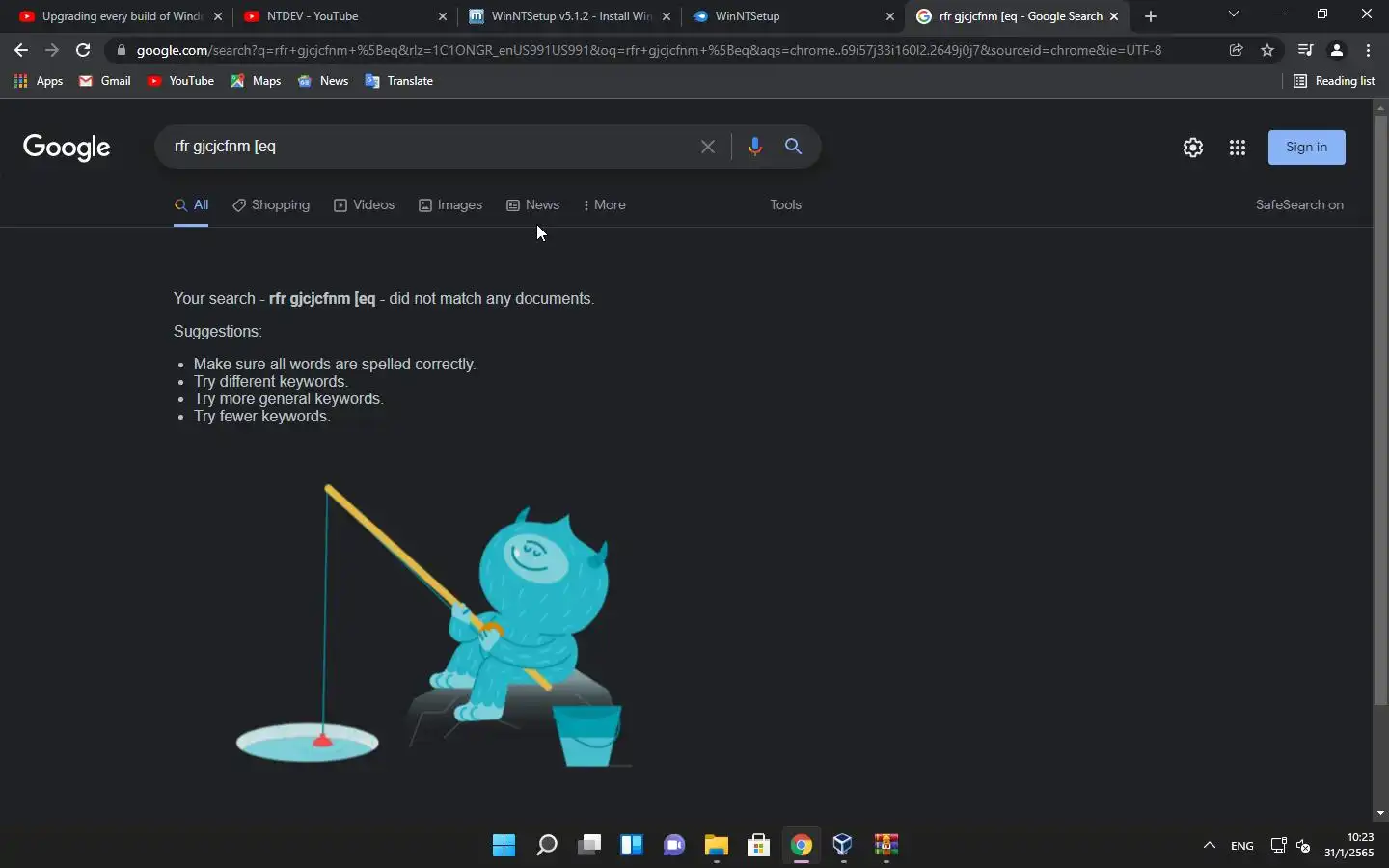Viewport: 1389px width, 868px height.
Task: Switch to the WinNTSetup tab
Action: pos(793,16)
